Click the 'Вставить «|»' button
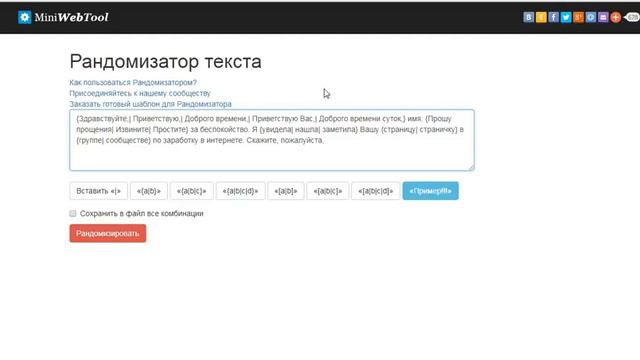Viewport: 640px width, 360px height. (98, 191)
